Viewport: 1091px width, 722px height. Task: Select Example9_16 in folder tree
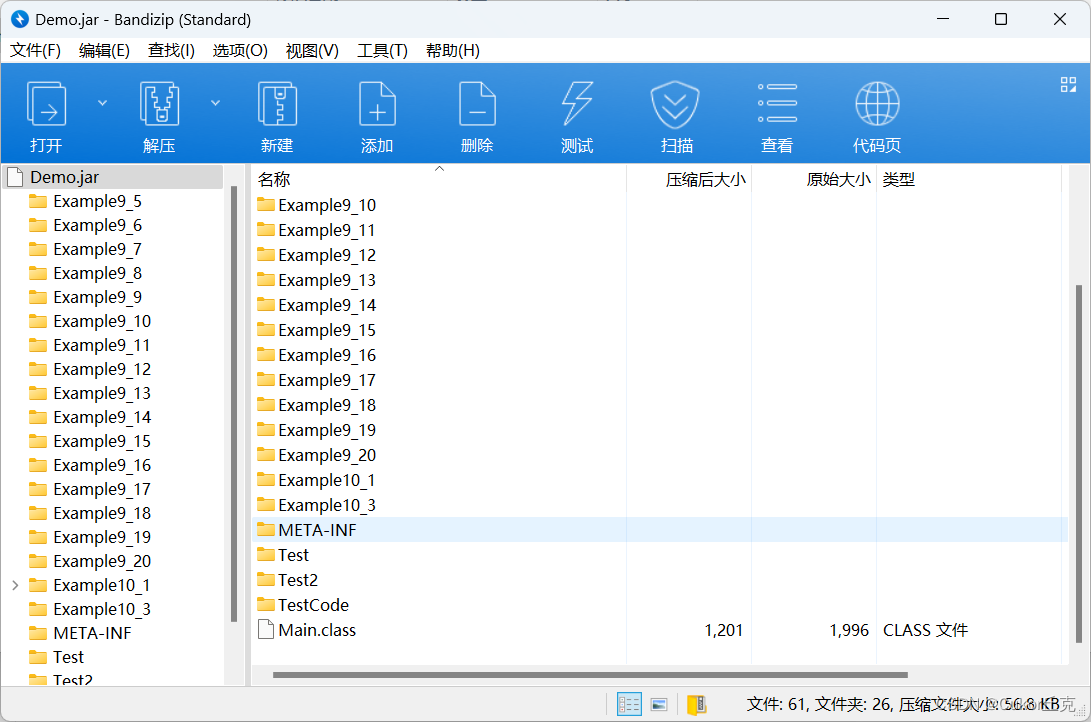[x=102, y=465]
